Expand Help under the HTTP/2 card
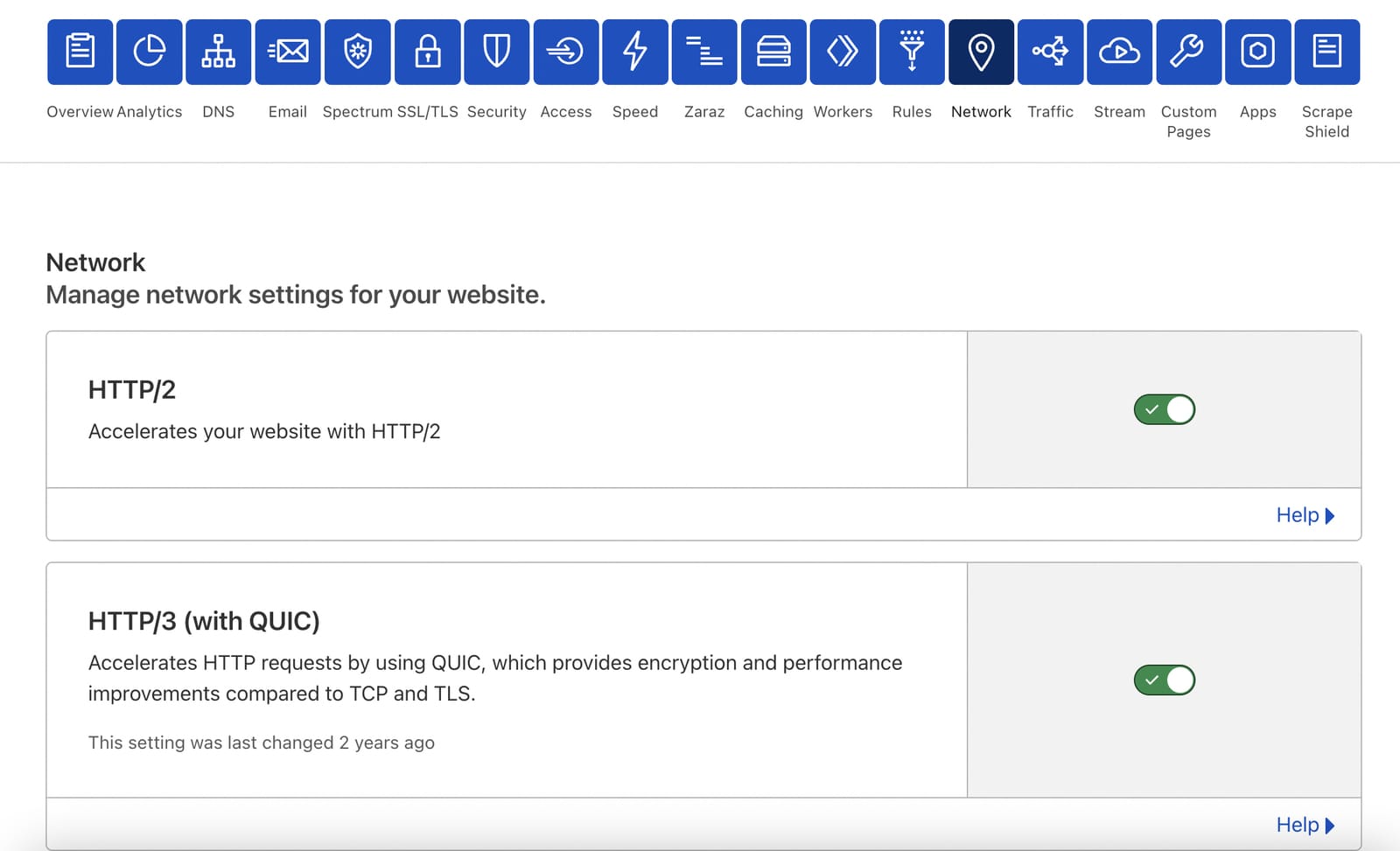The image size is (1400, 851). pos(1305,515)
